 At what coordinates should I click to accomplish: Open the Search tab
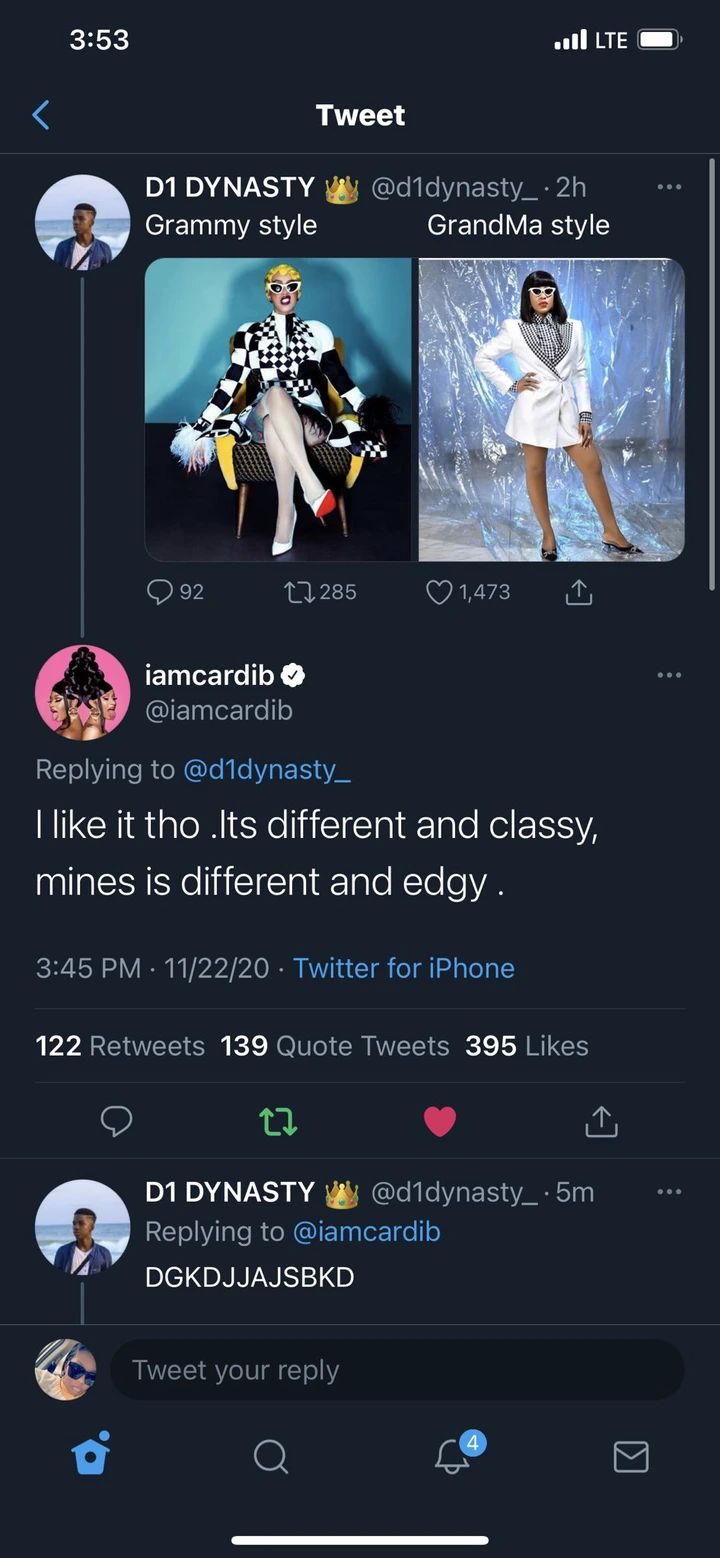[x=270, y=1456]
